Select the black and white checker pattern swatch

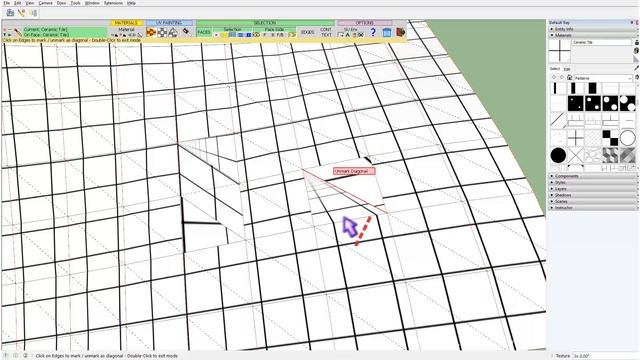[610, 138]
